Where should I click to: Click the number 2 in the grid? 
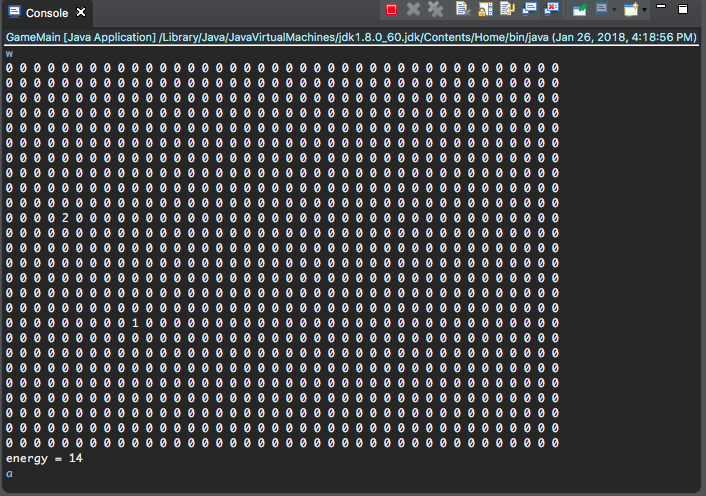64,218
